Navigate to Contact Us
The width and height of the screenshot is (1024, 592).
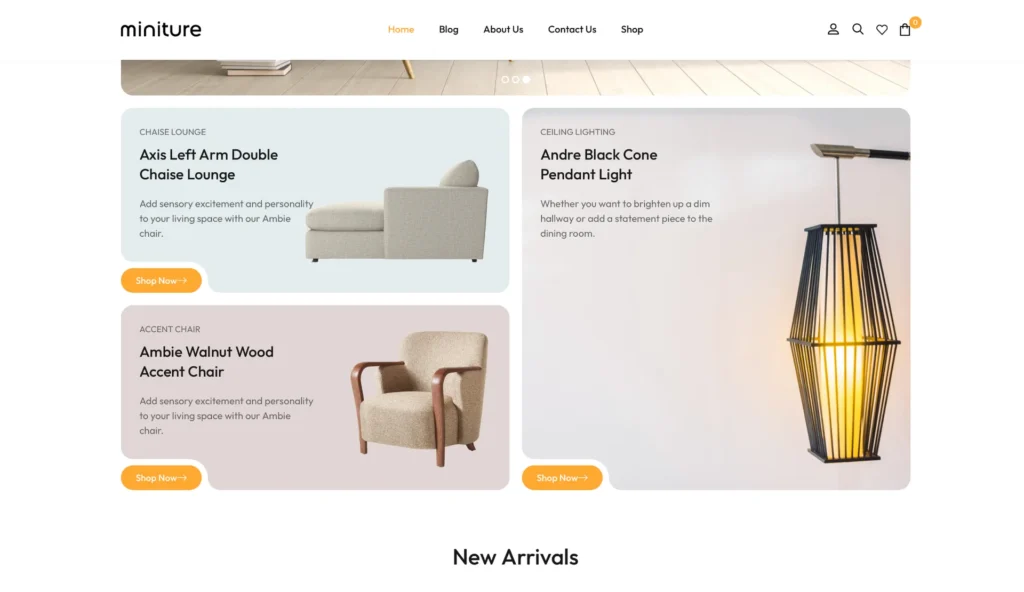(x=571, y=29)
